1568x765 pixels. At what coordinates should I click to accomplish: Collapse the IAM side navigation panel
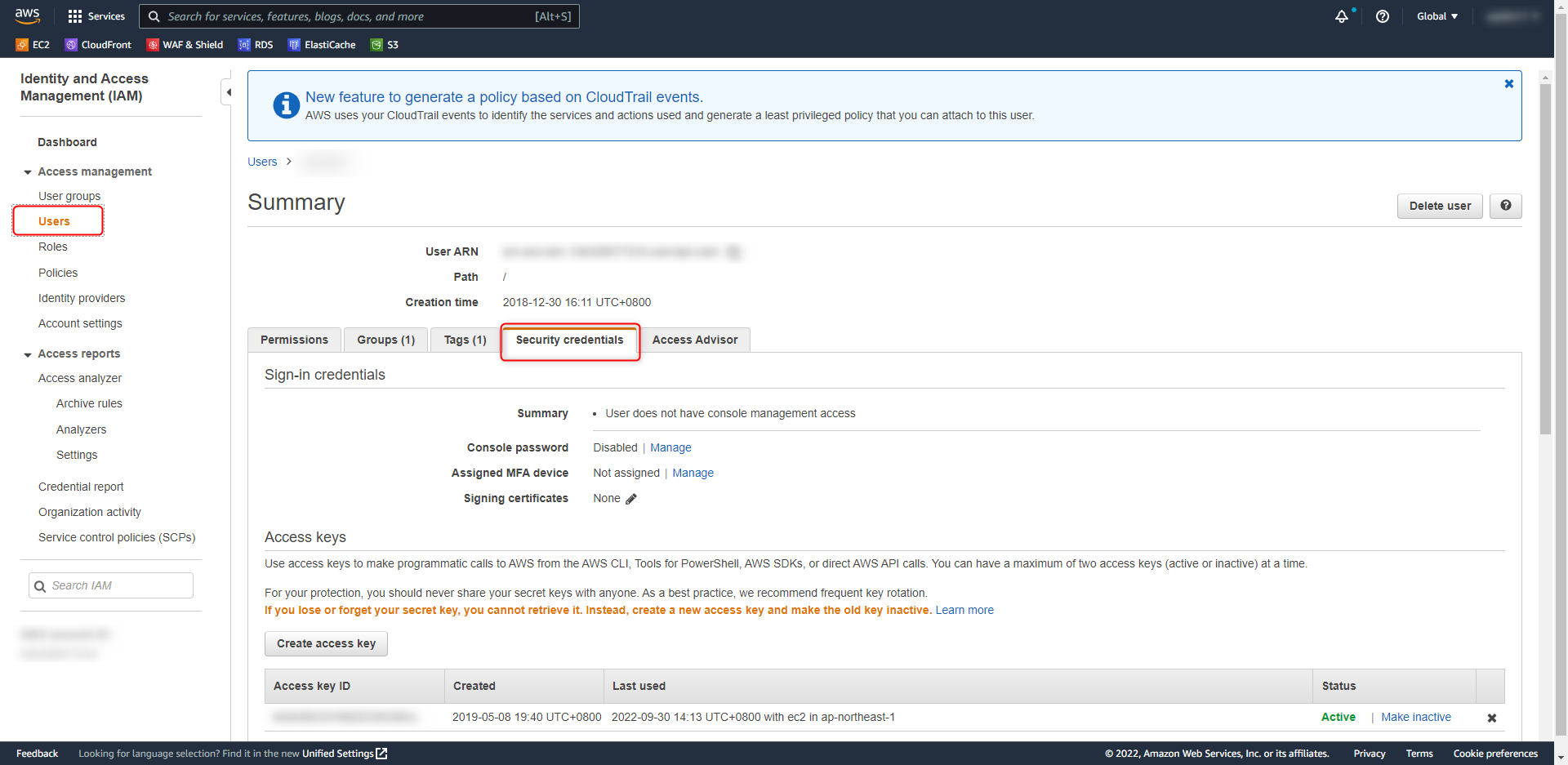click(228, 92)
